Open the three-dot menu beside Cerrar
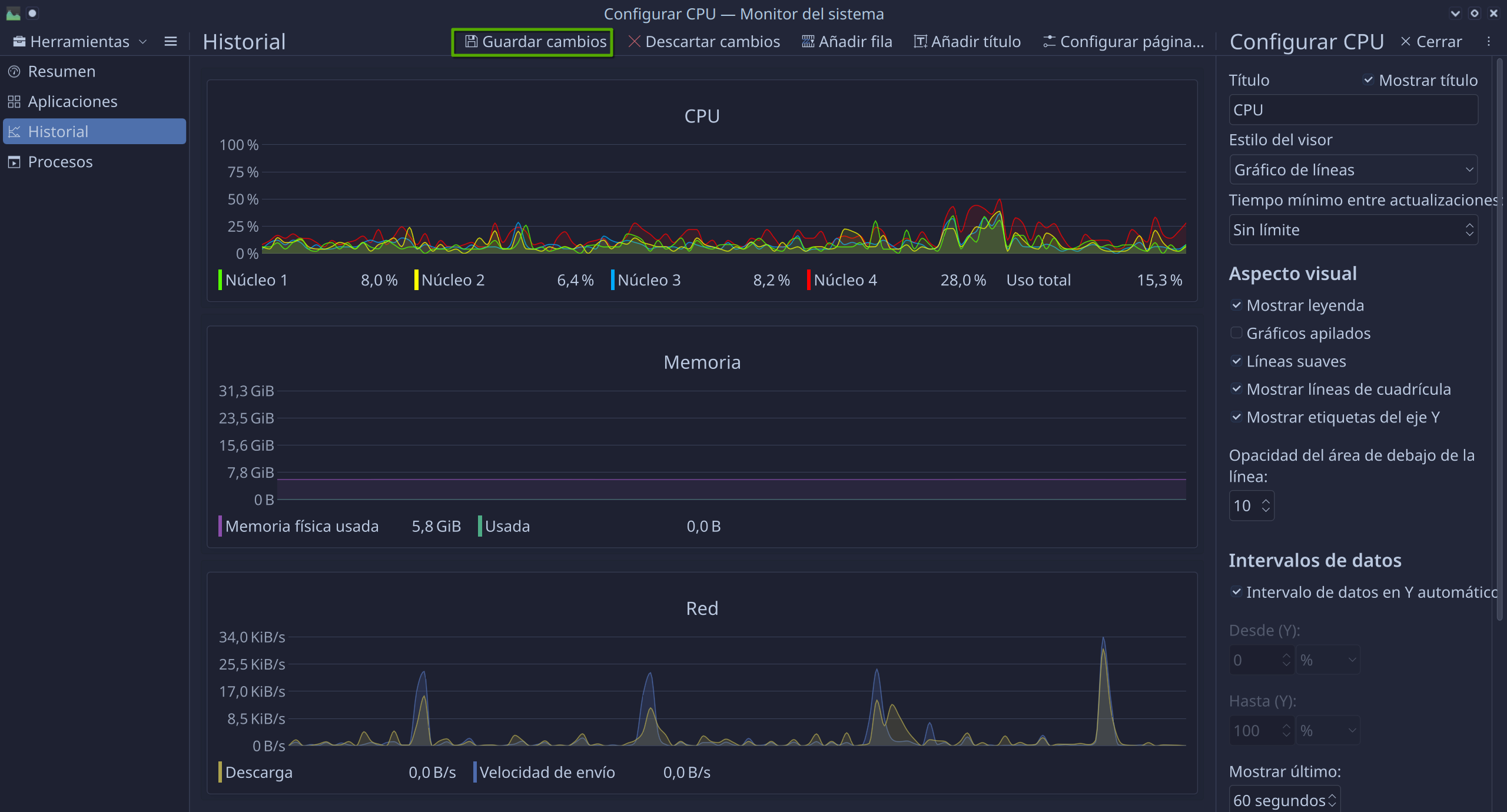The height and width of the screenshot is (812, 1507). coord(1488,42)
